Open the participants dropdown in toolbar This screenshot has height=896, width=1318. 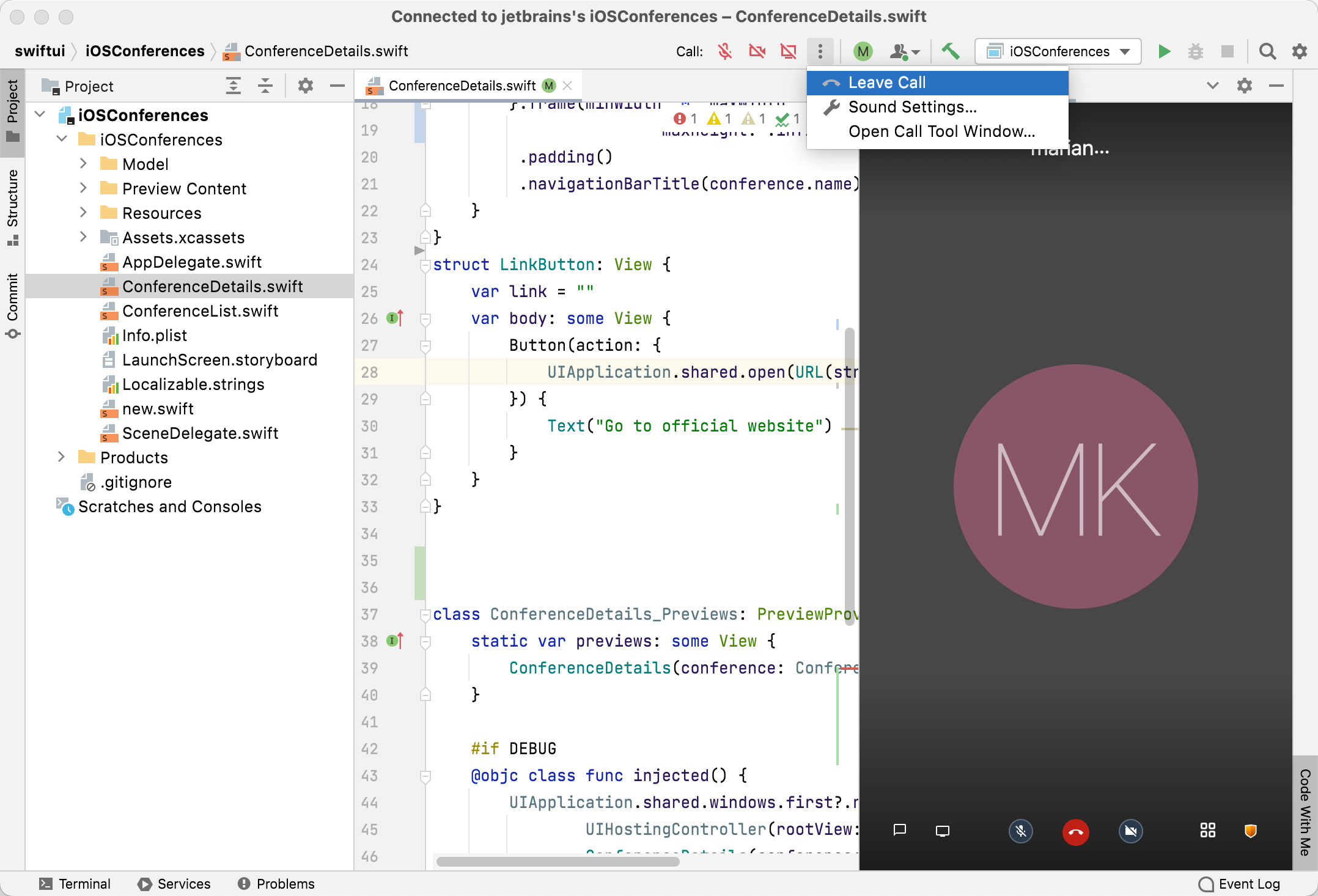coord(904,51)
